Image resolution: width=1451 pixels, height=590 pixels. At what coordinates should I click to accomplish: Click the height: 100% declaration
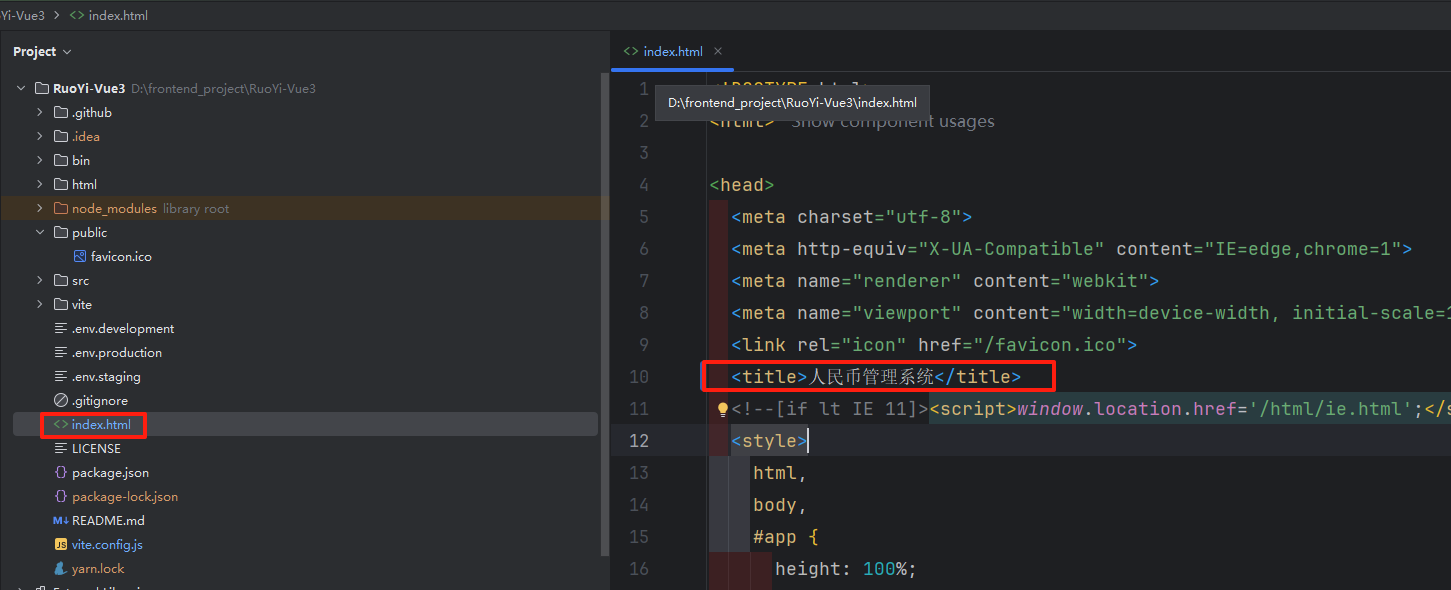click(x=846, y=569)
